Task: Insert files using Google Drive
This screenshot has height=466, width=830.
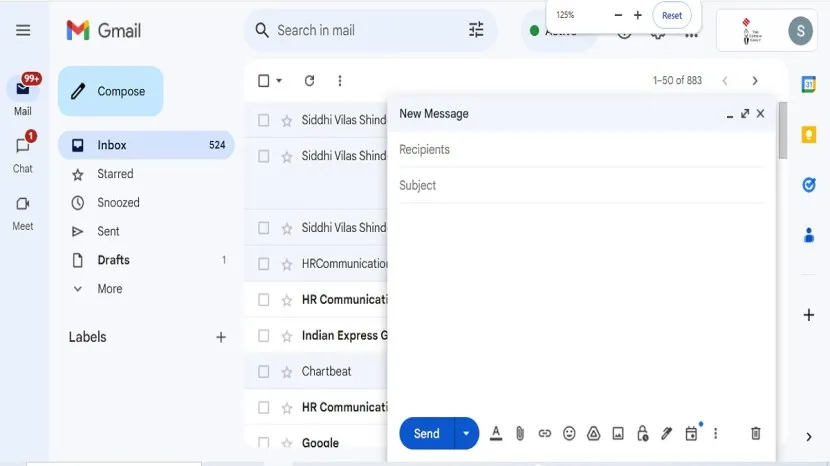Action: click(x=593, y=434)
